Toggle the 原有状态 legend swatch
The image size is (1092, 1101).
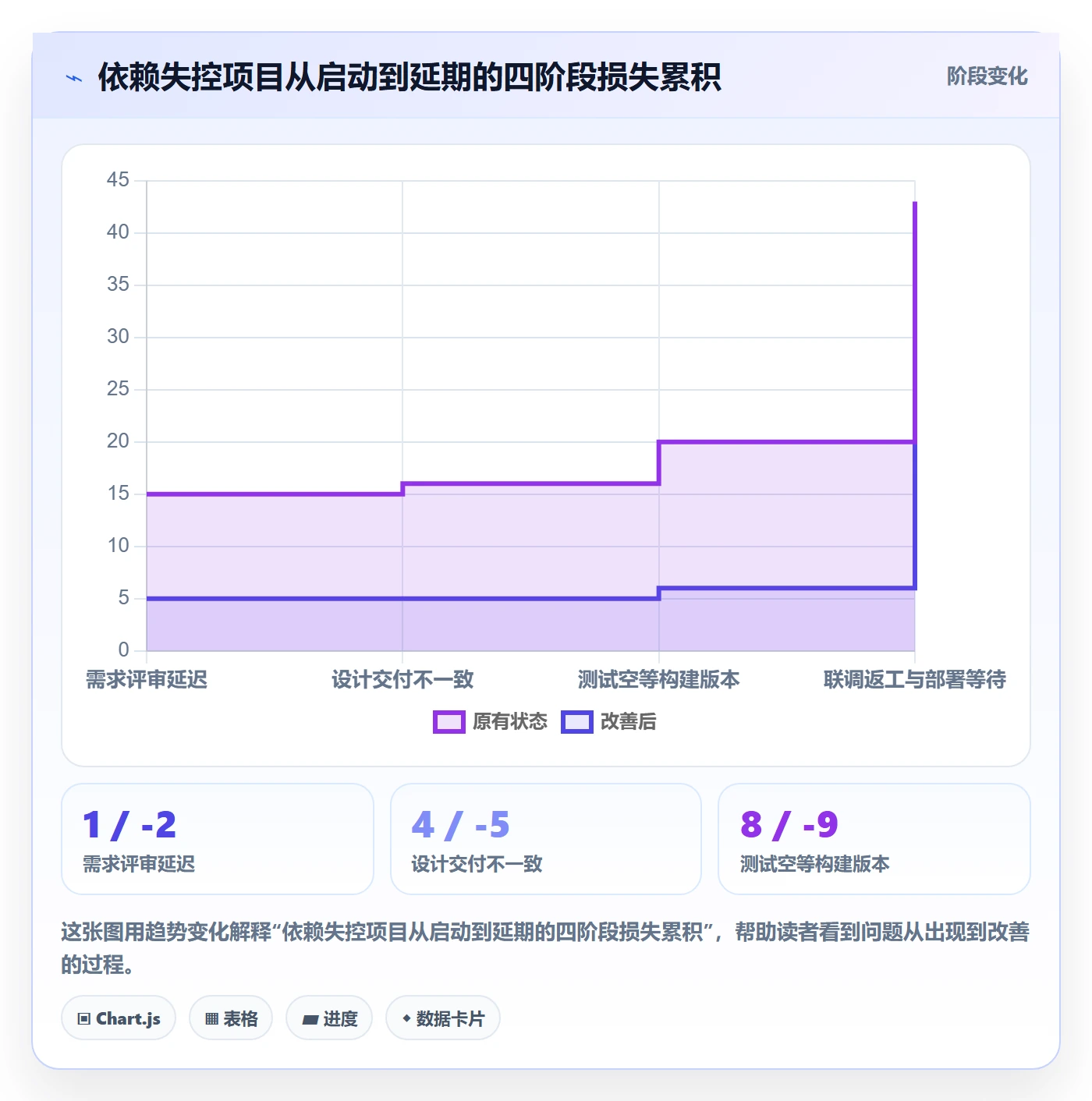coord(448,722)
